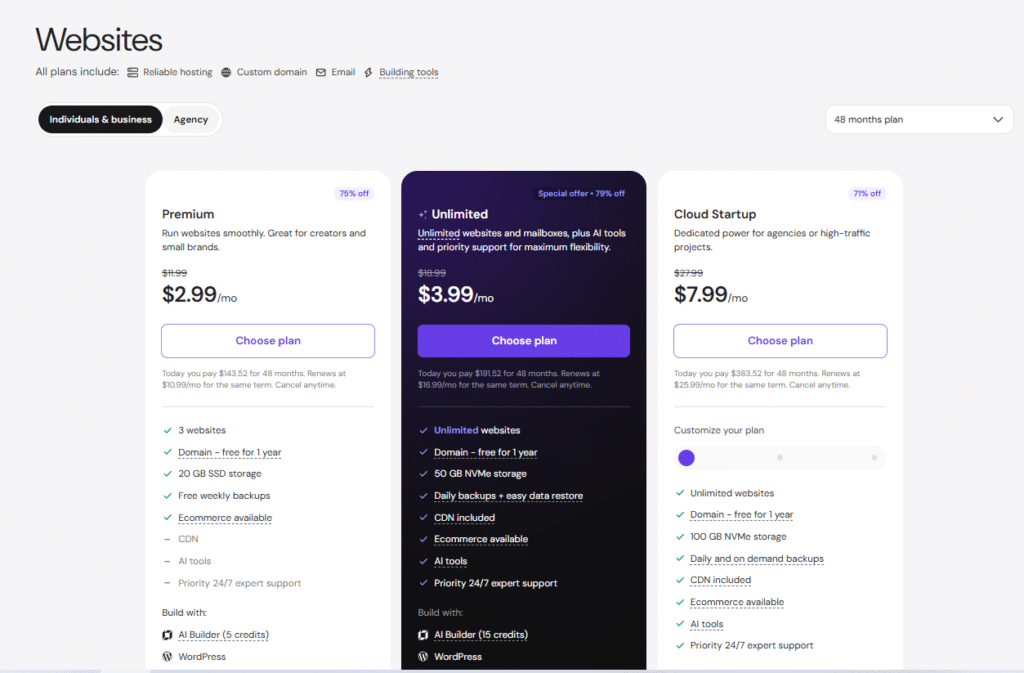This screenshot has height=673, width=1024.
Task: Click the purple Cloud Startup slider handle
Action: click(x=686, y=458)
